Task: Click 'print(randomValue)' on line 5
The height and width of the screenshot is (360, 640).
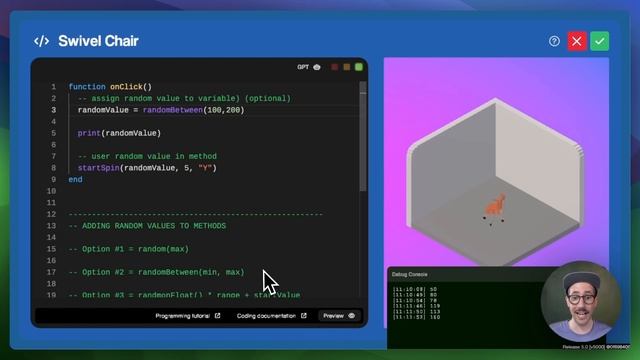Action: [x=119, y=133]
